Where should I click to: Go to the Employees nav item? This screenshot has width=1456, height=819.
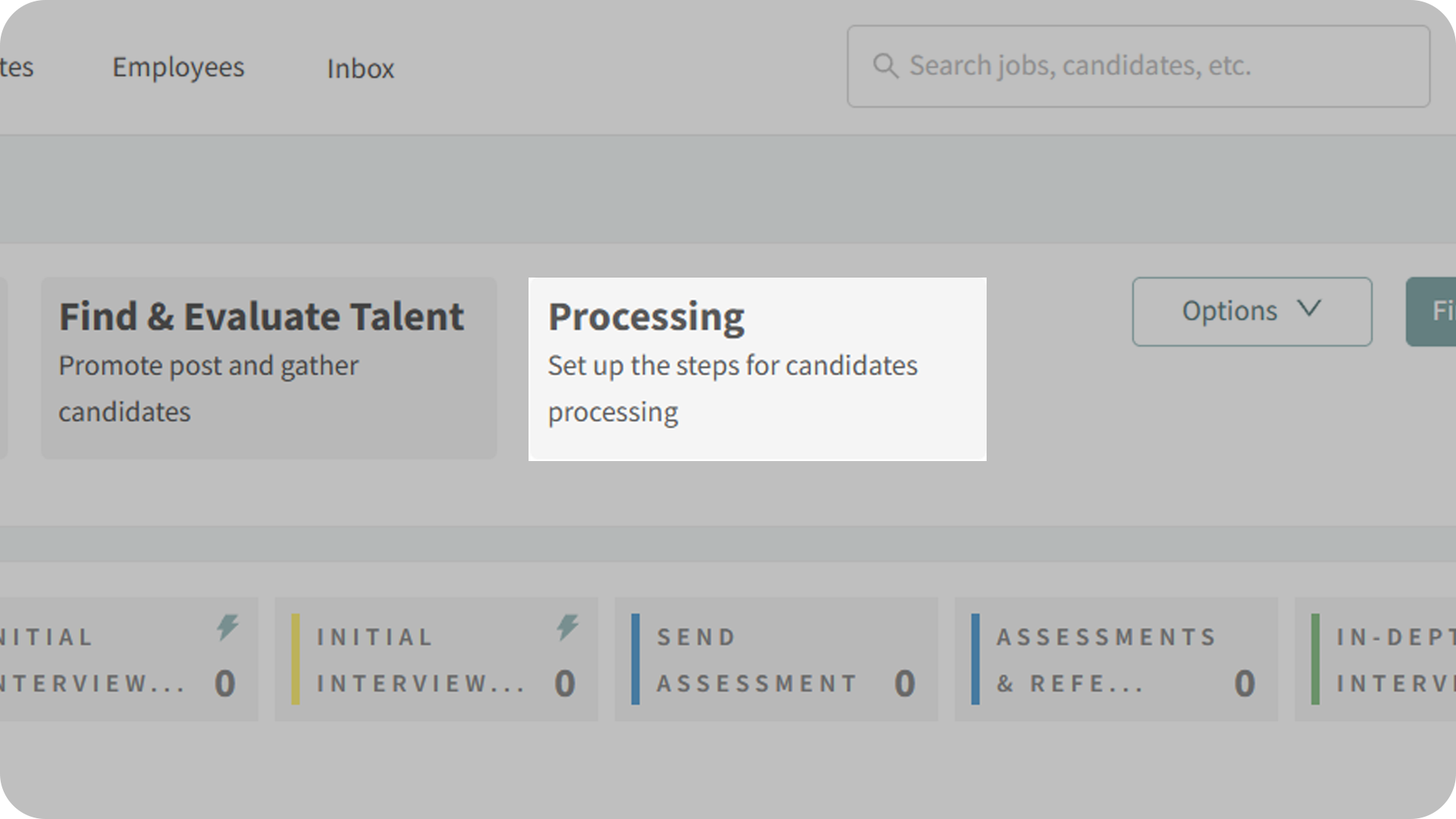178,67
